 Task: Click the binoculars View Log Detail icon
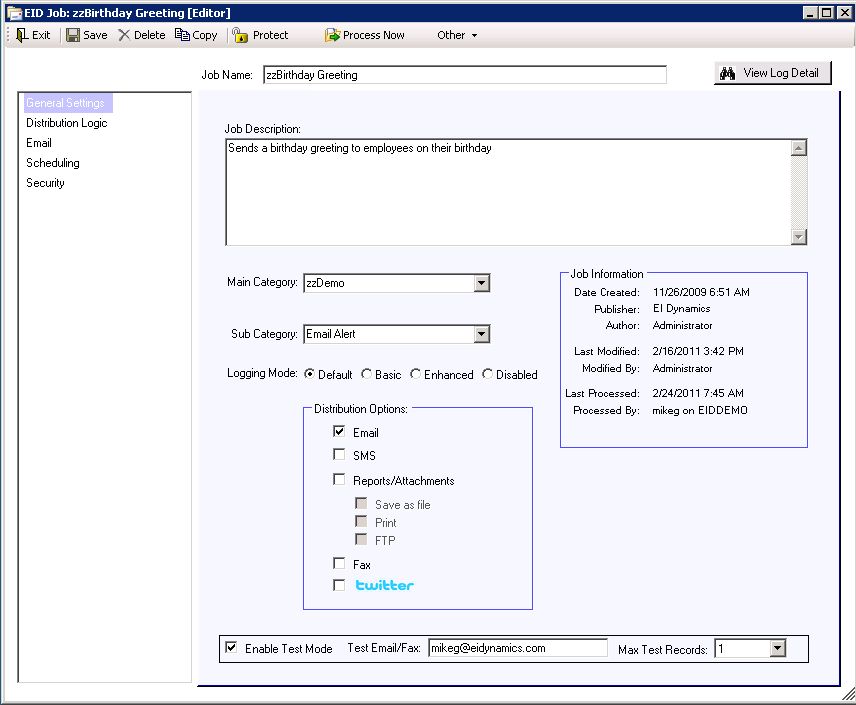click(x=728, y=74)
